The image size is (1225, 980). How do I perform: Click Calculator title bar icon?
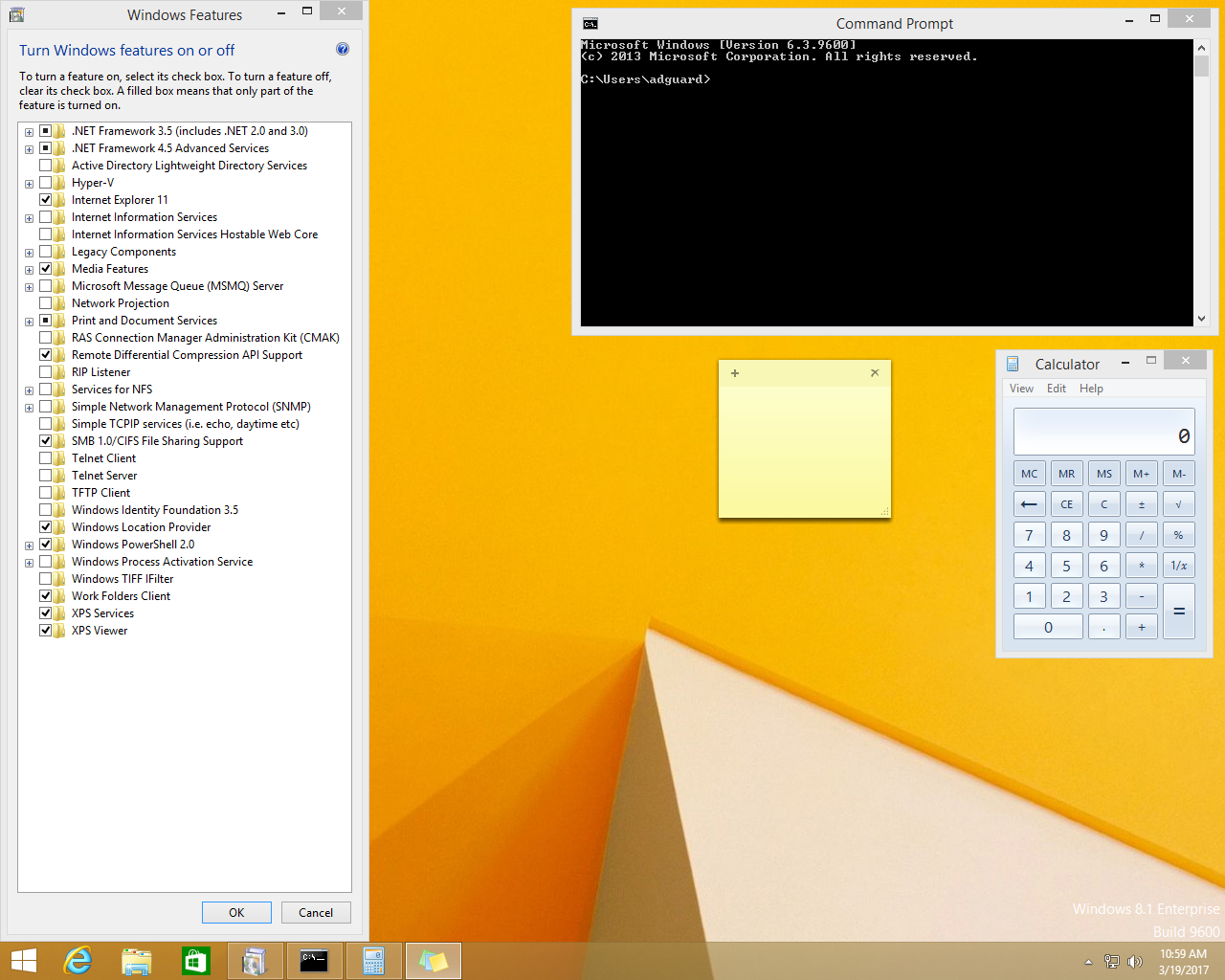(1013, 364)
